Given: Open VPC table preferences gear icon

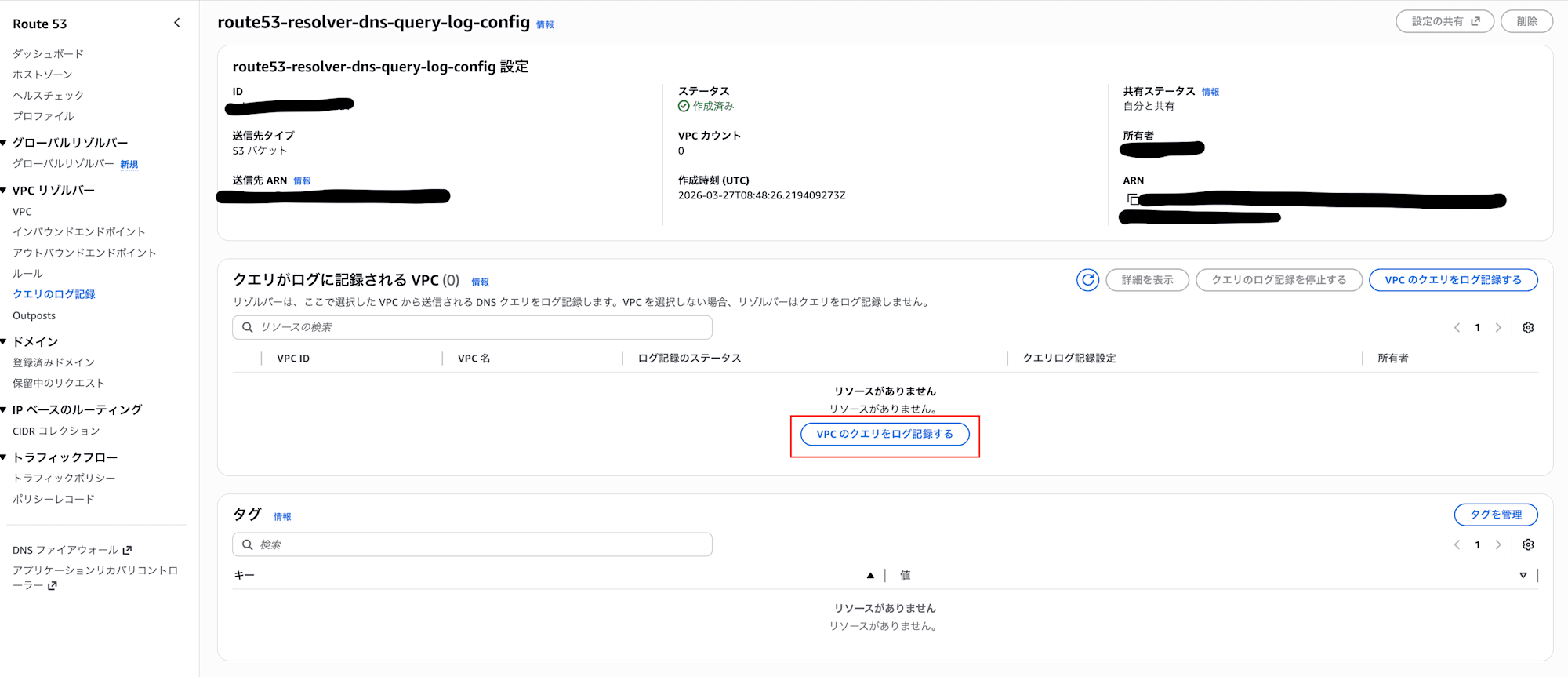Looking at the screenshot, I should pyautogui.click(x=1528, y=328).
